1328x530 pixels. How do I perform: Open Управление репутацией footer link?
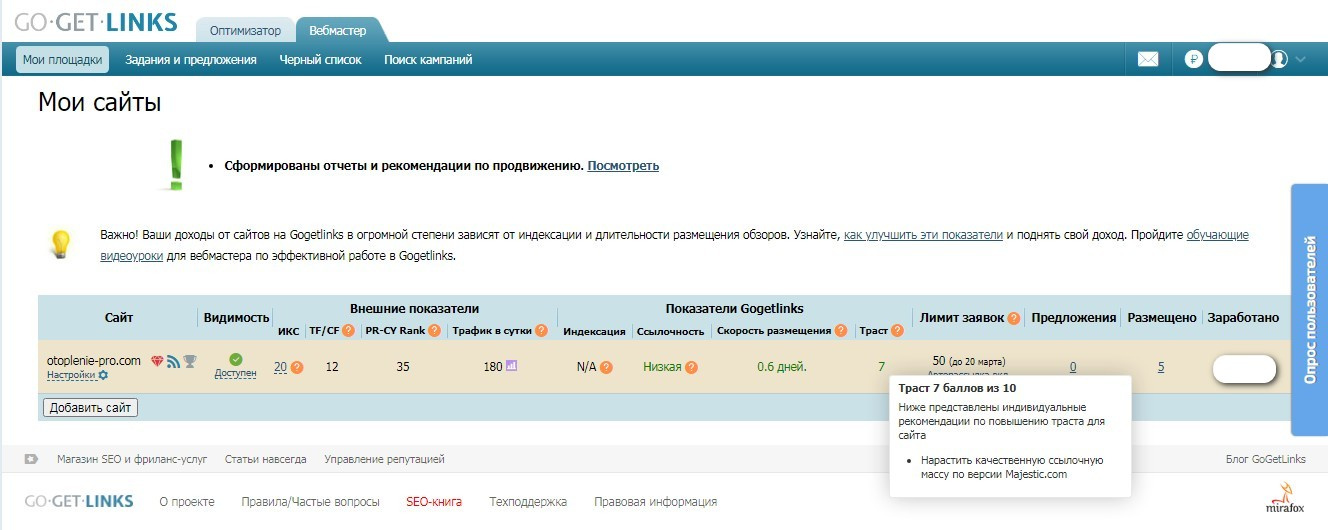(x=384, y=459)
